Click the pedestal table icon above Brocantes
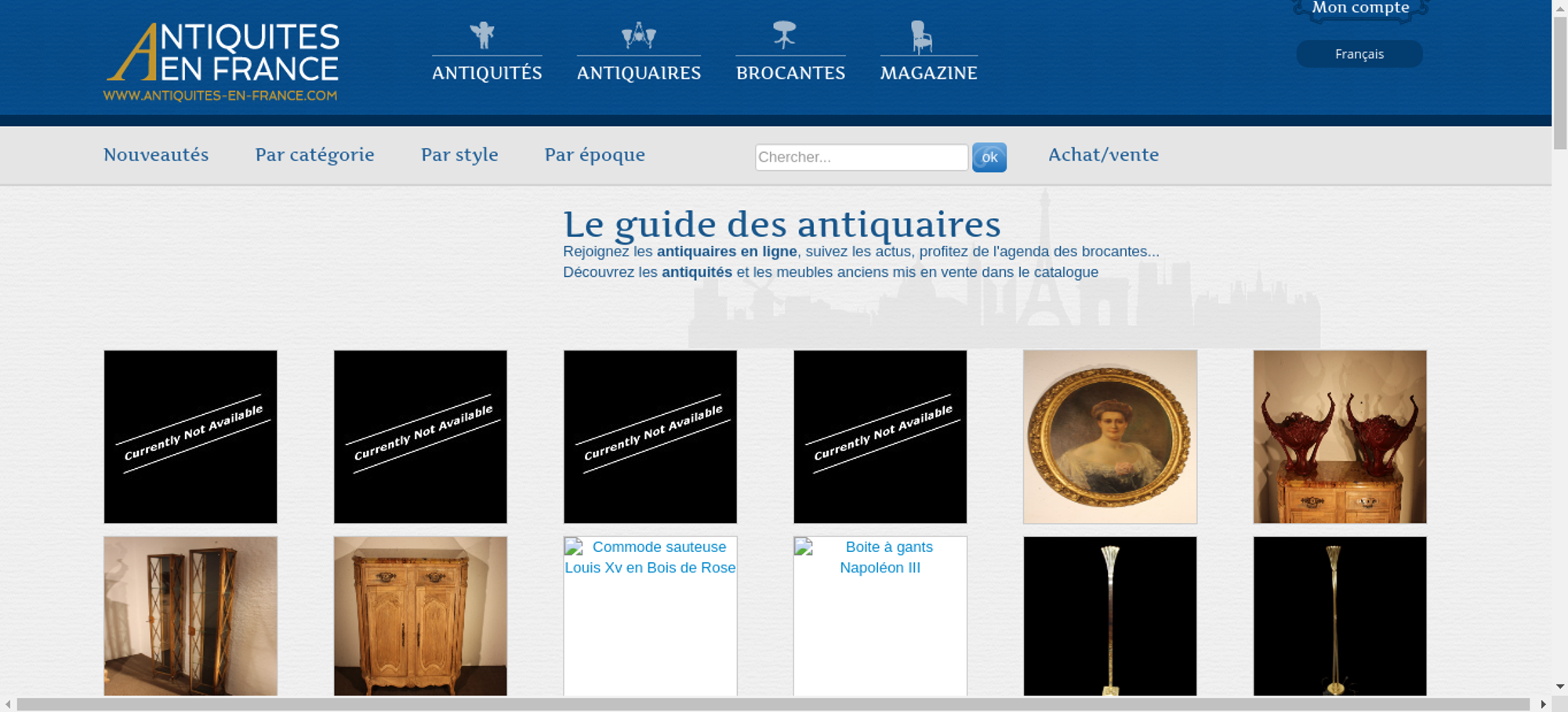This screenshot has width=1568, height=712. (784, 35)
